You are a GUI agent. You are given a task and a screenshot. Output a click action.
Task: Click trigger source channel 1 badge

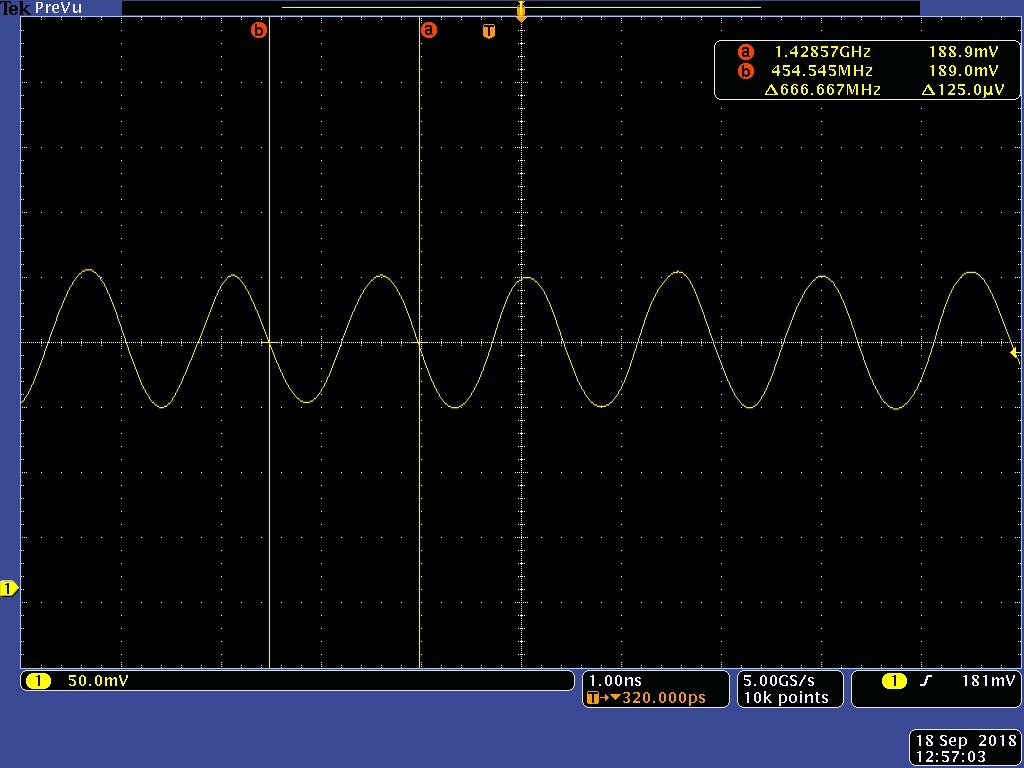894,681
